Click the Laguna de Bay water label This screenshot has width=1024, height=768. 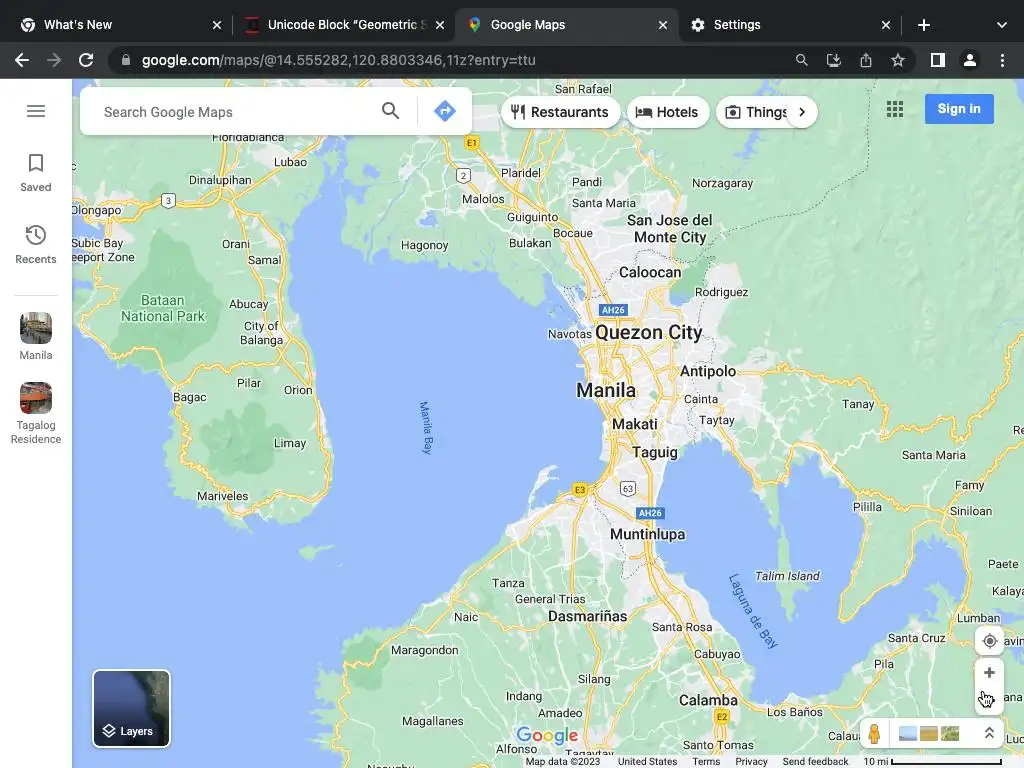(x=753, y=611)
